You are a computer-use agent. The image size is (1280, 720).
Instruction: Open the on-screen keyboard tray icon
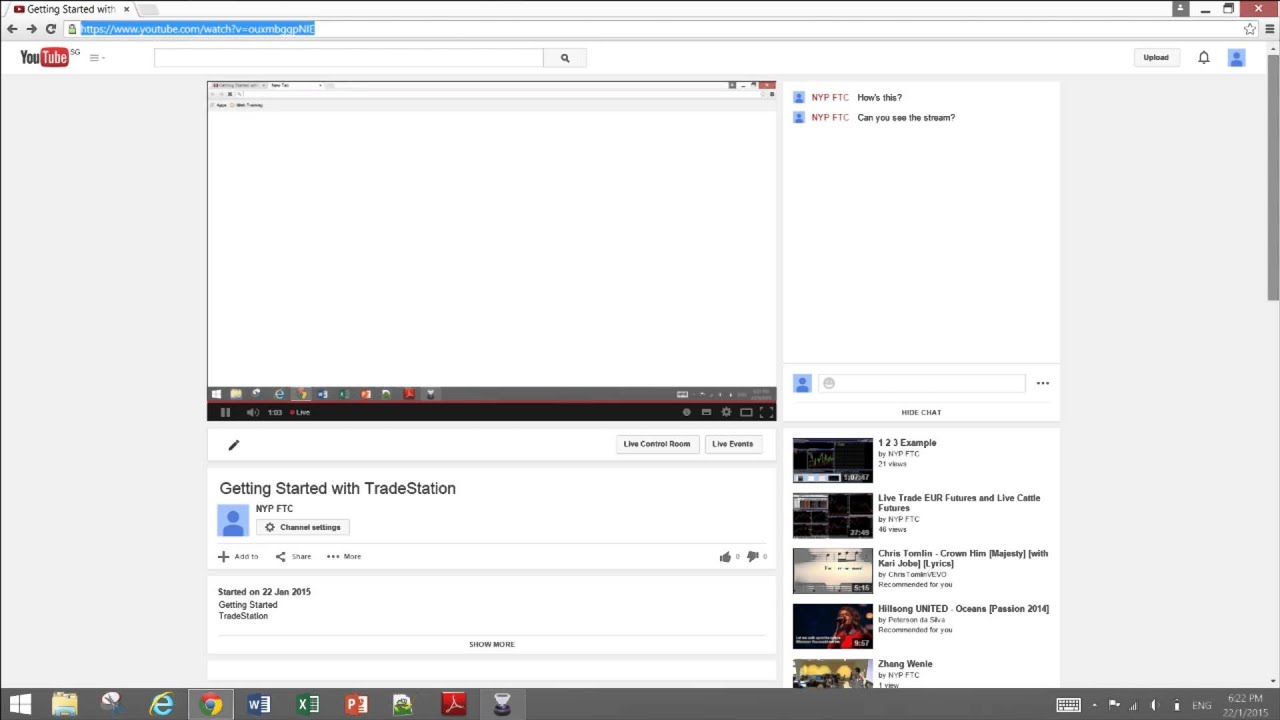1068,705
